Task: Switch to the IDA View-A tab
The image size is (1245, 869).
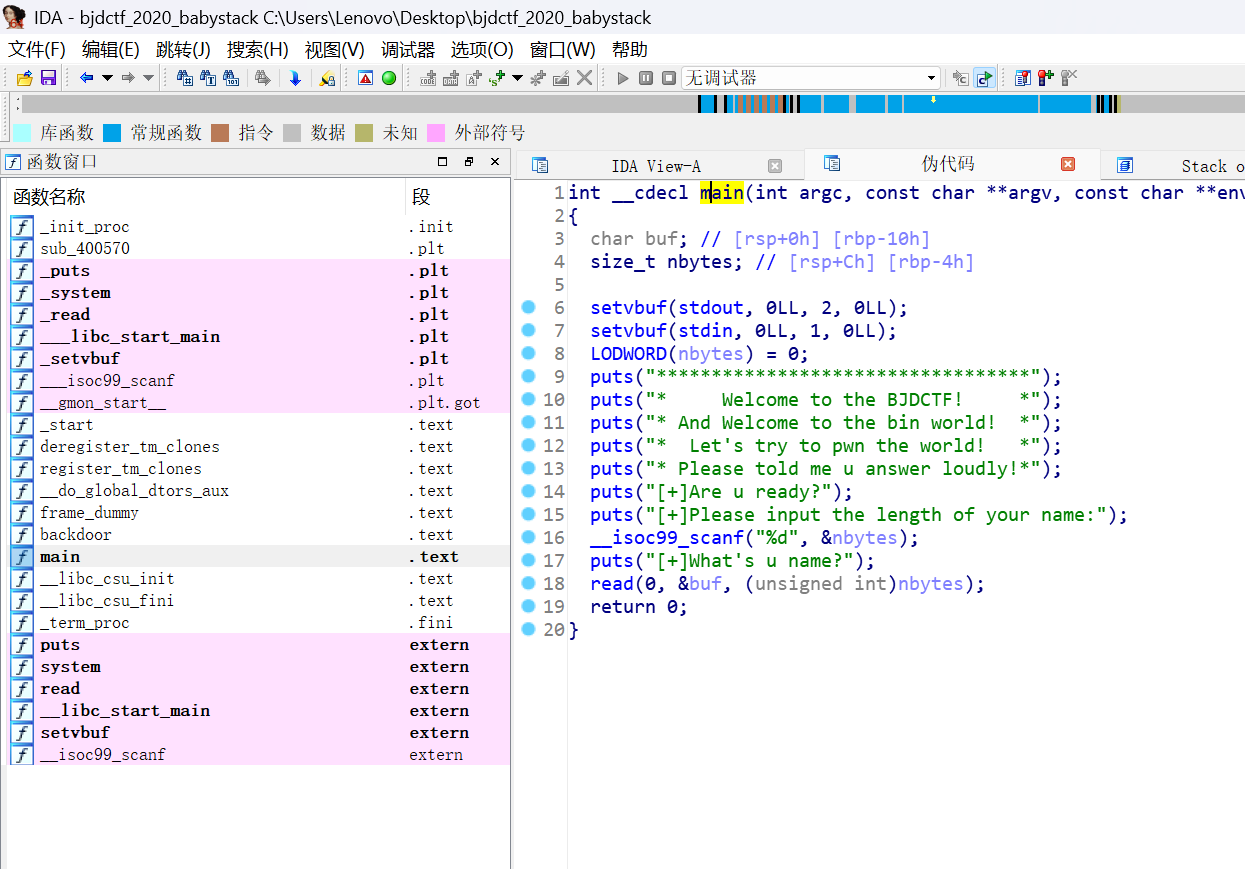Action: tap(655, 166)
